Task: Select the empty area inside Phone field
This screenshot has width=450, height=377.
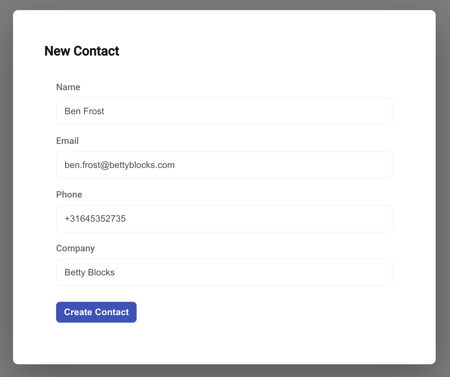Action: [x=258, y=219]
